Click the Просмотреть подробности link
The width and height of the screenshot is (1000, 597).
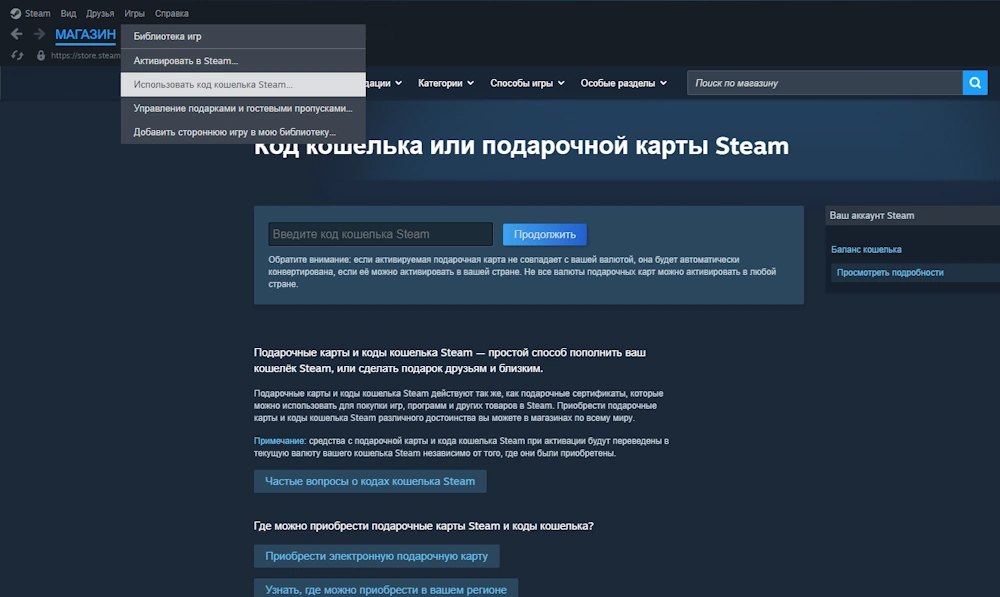point(889,272)
